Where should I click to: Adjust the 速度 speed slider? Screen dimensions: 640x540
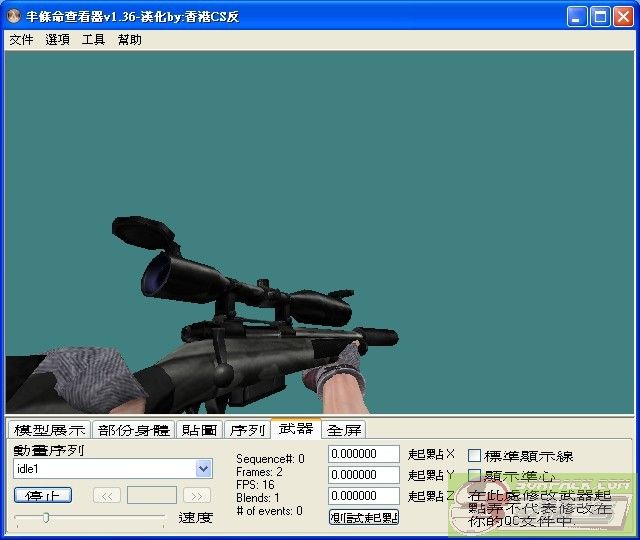[46, 517]
